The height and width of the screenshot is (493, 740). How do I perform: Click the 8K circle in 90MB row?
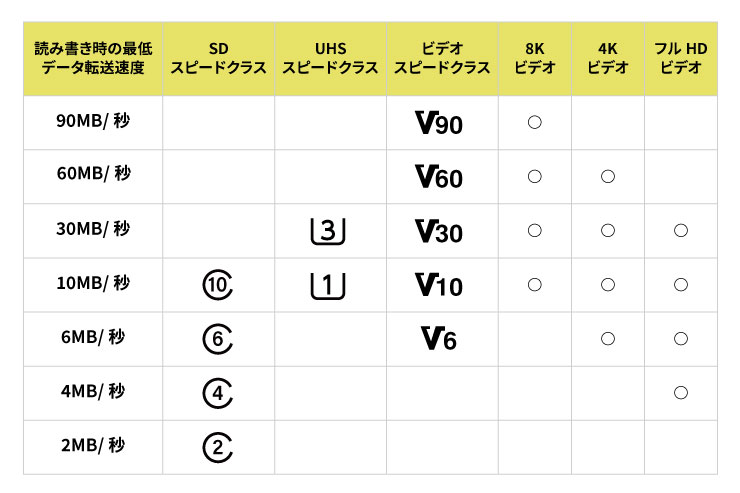click(534, 122)
